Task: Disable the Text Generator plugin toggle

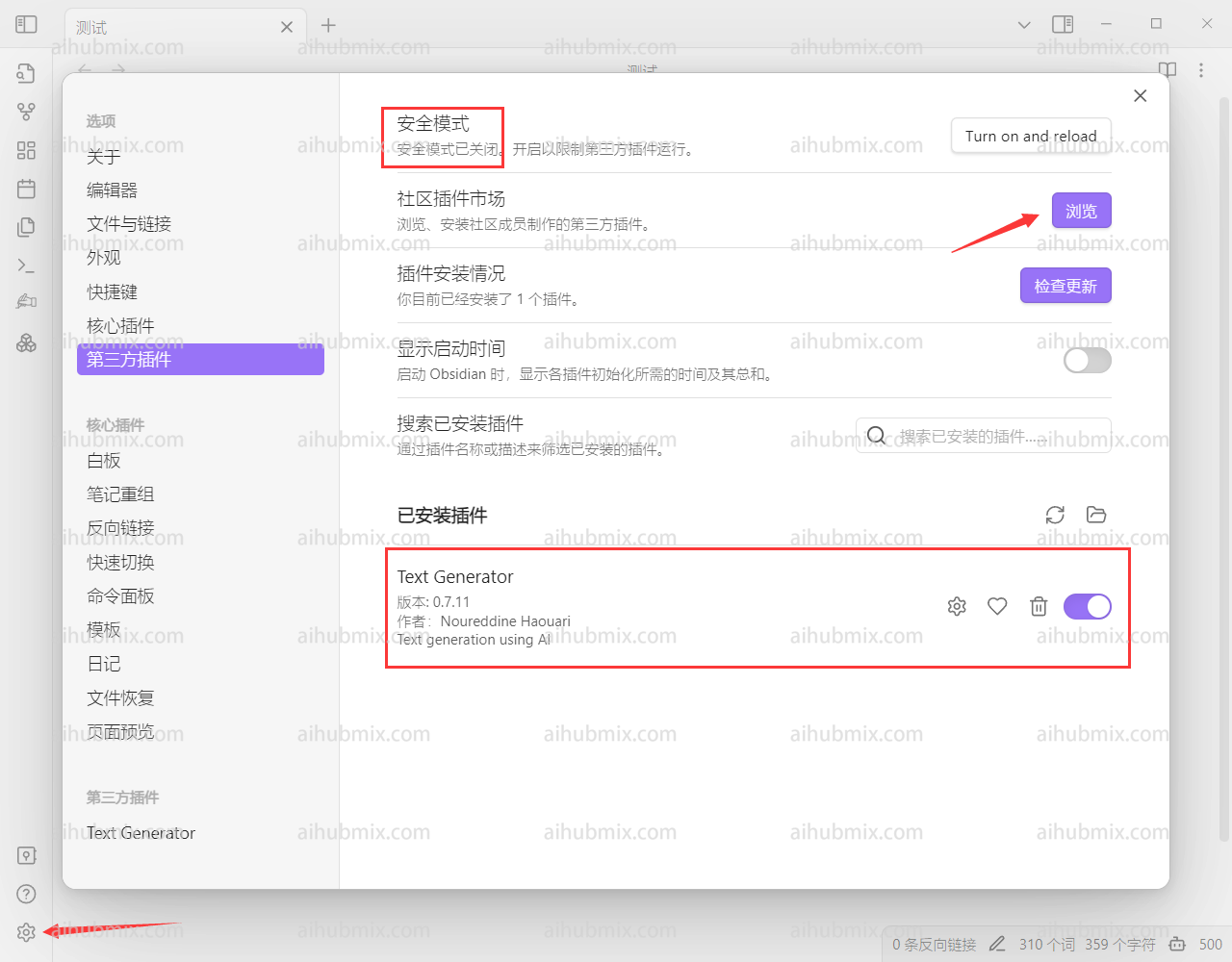Action: pyautogui.click(x=1088, y=606)
